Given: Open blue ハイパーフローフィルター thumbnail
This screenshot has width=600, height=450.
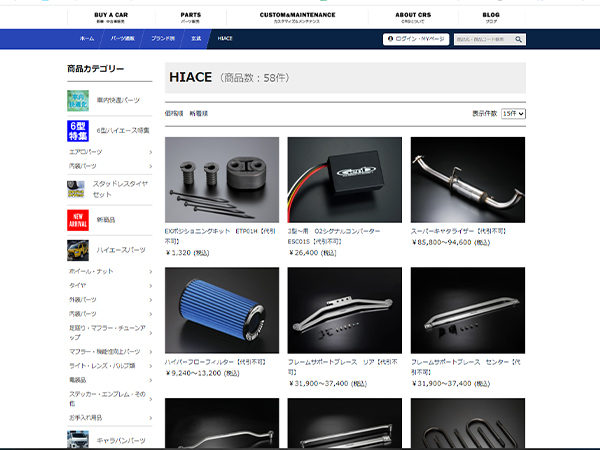Looking at the screenshot, I should coord(222,310).
